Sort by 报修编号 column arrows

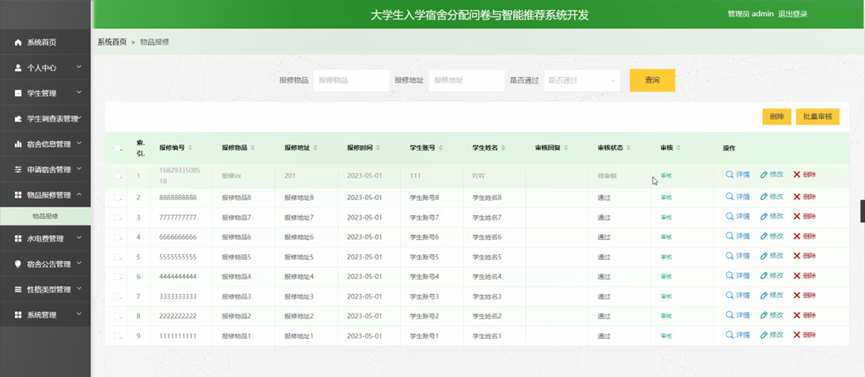tap(190, 148)
